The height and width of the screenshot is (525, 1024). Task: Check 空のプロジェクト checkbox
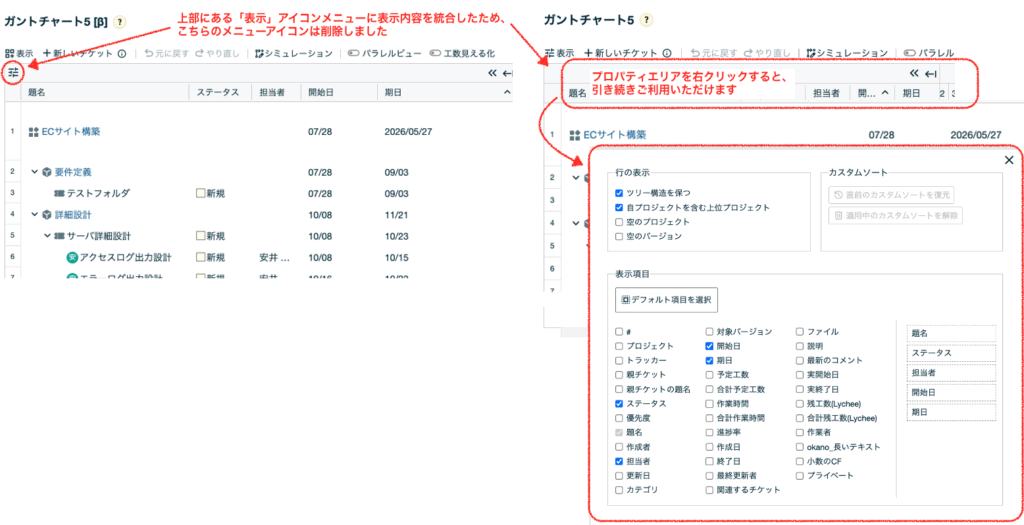point(618,222)
